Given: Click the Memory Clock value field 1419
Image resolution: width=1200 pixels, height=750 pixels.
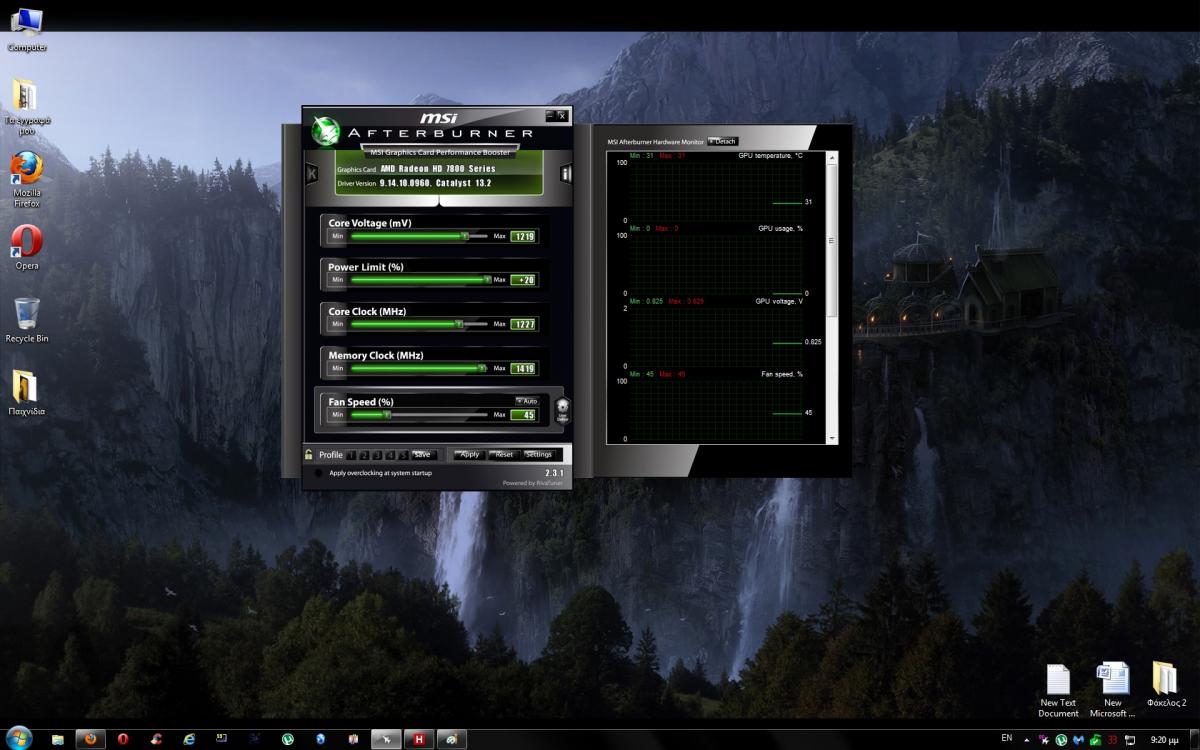Looking at the screenshot, I should [x=523, y=368].
